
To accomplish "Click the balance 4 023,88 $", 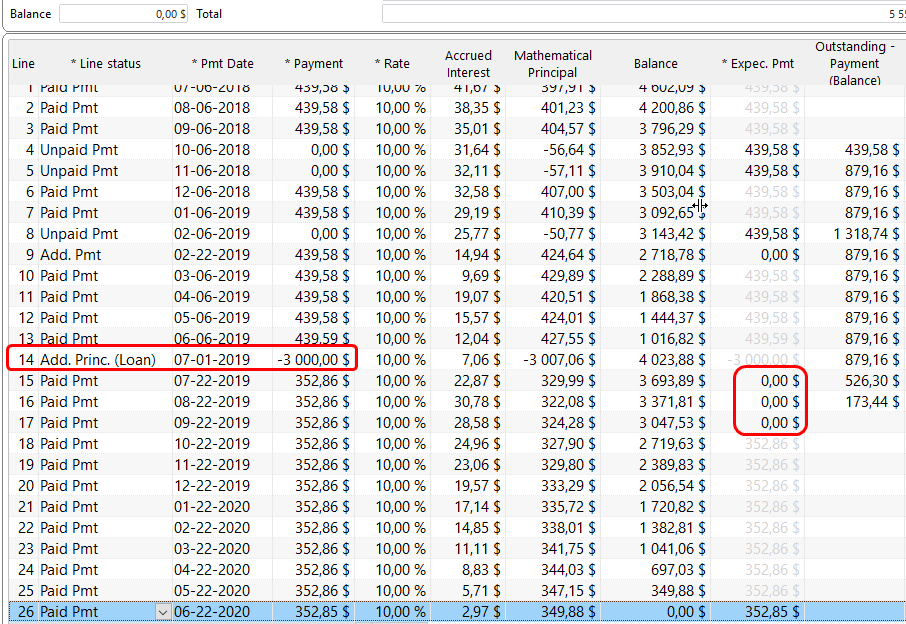I will (x=672, y=360).
